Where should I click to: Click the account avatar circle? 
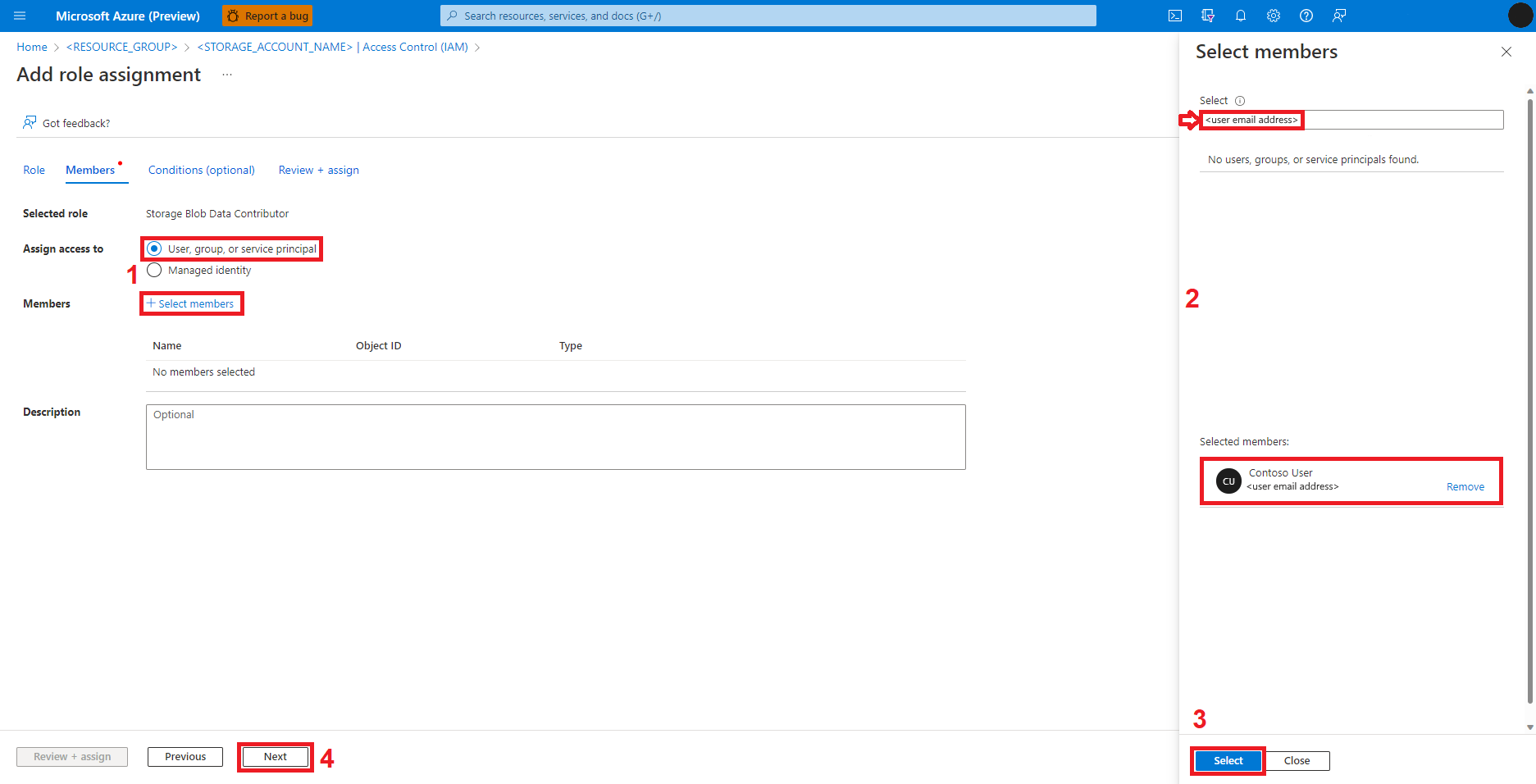(x=1520, y=16)
